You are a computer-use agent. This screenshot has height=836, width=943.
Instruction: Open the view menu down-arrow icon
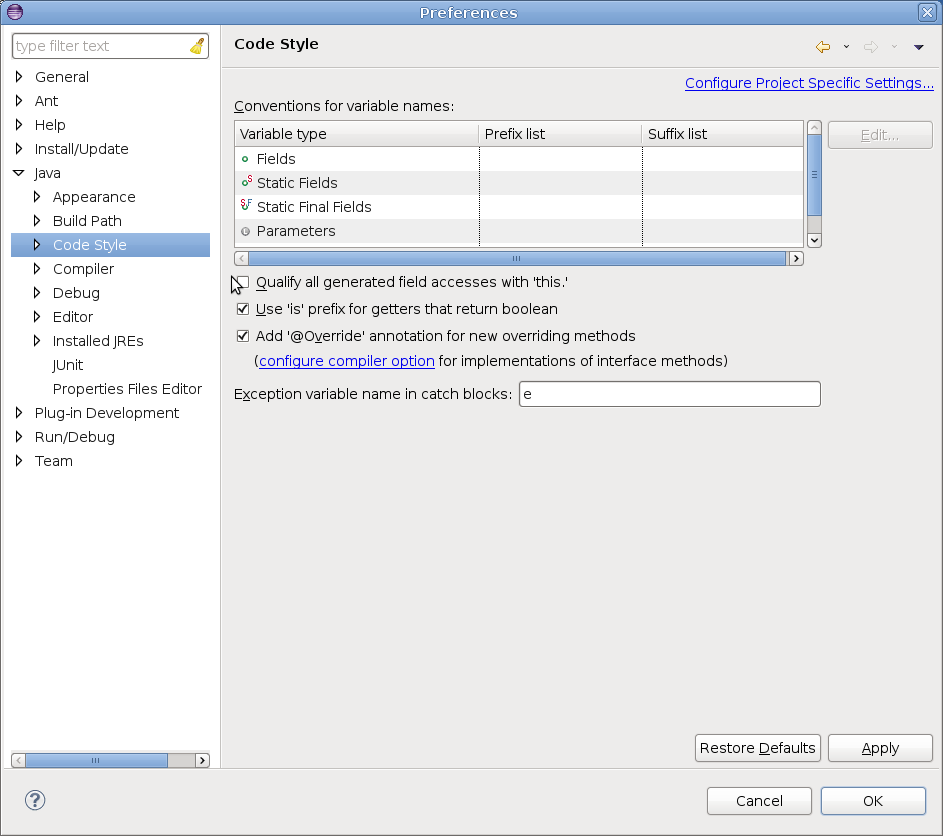tap(918, 47)
